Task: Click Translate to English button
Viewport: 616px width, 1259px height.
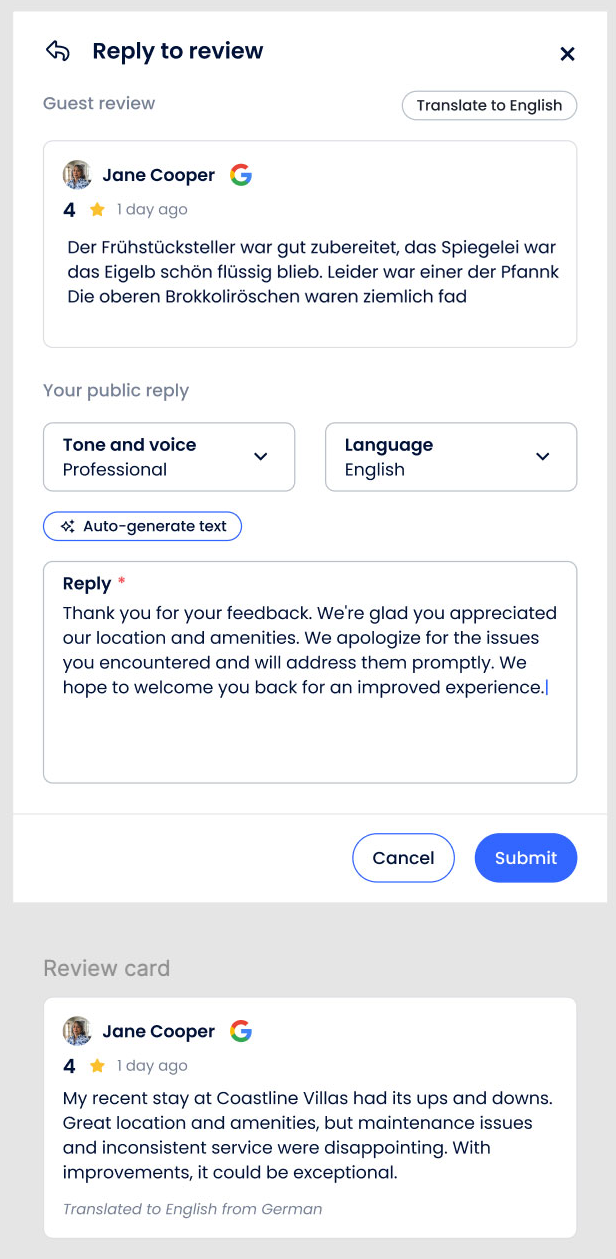Action: pos(489,106)
